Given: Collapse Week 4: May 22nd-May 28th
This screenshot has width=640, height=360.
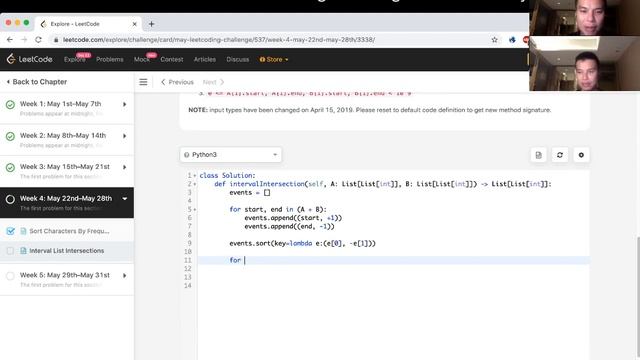Looking at the screenshot, I should pos(124,199).
